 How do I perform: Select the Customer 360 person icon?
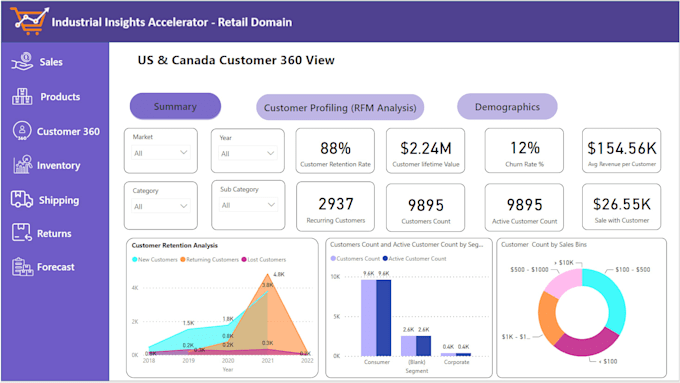tap(22, 131)
